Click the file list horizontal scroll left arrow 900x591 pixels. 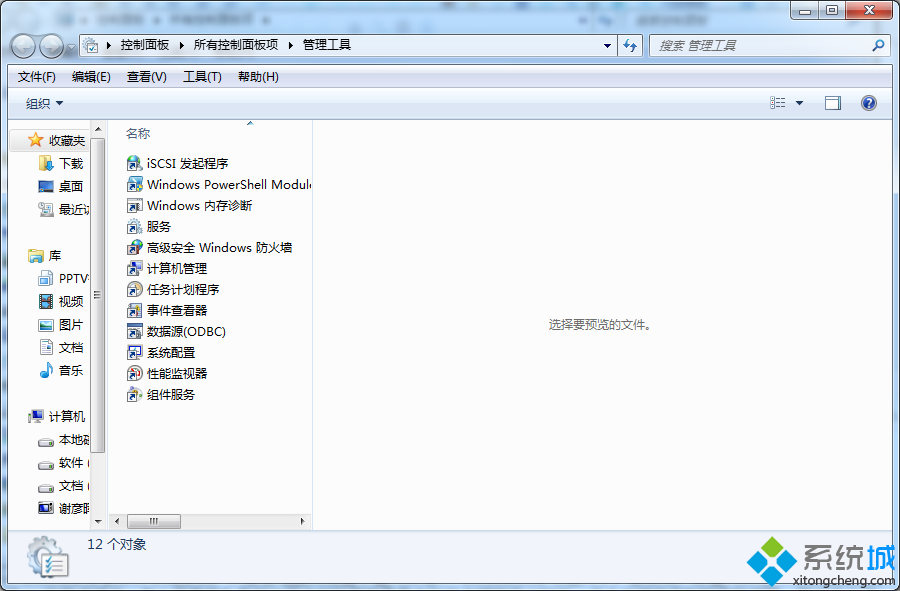pyautogui.click(x=117, y=522)
